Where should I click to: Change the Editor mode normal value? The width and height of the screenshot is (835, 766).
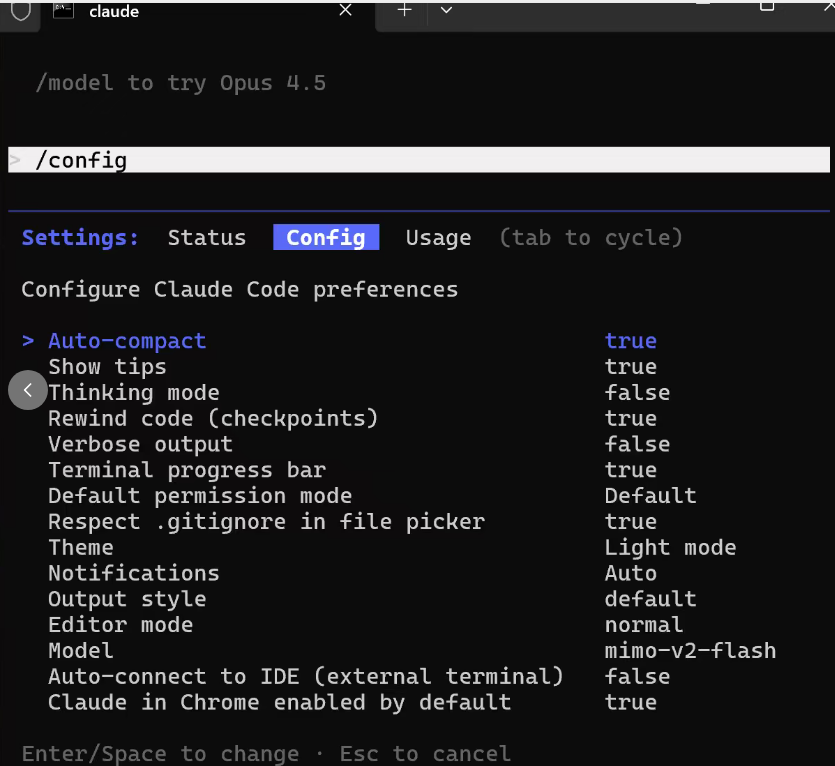pyautogui.click(x=644, y=625)
